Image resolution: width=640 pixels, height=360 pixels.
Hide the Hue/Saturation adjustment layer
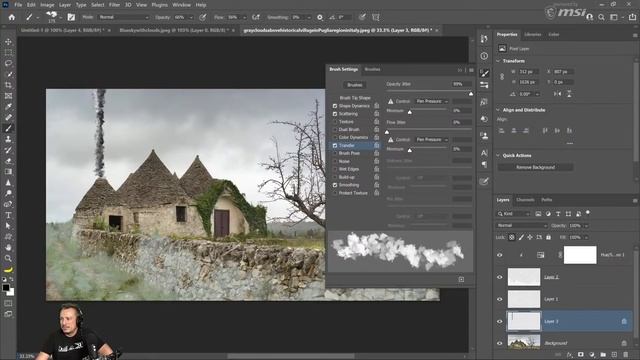tap(500, 255)
